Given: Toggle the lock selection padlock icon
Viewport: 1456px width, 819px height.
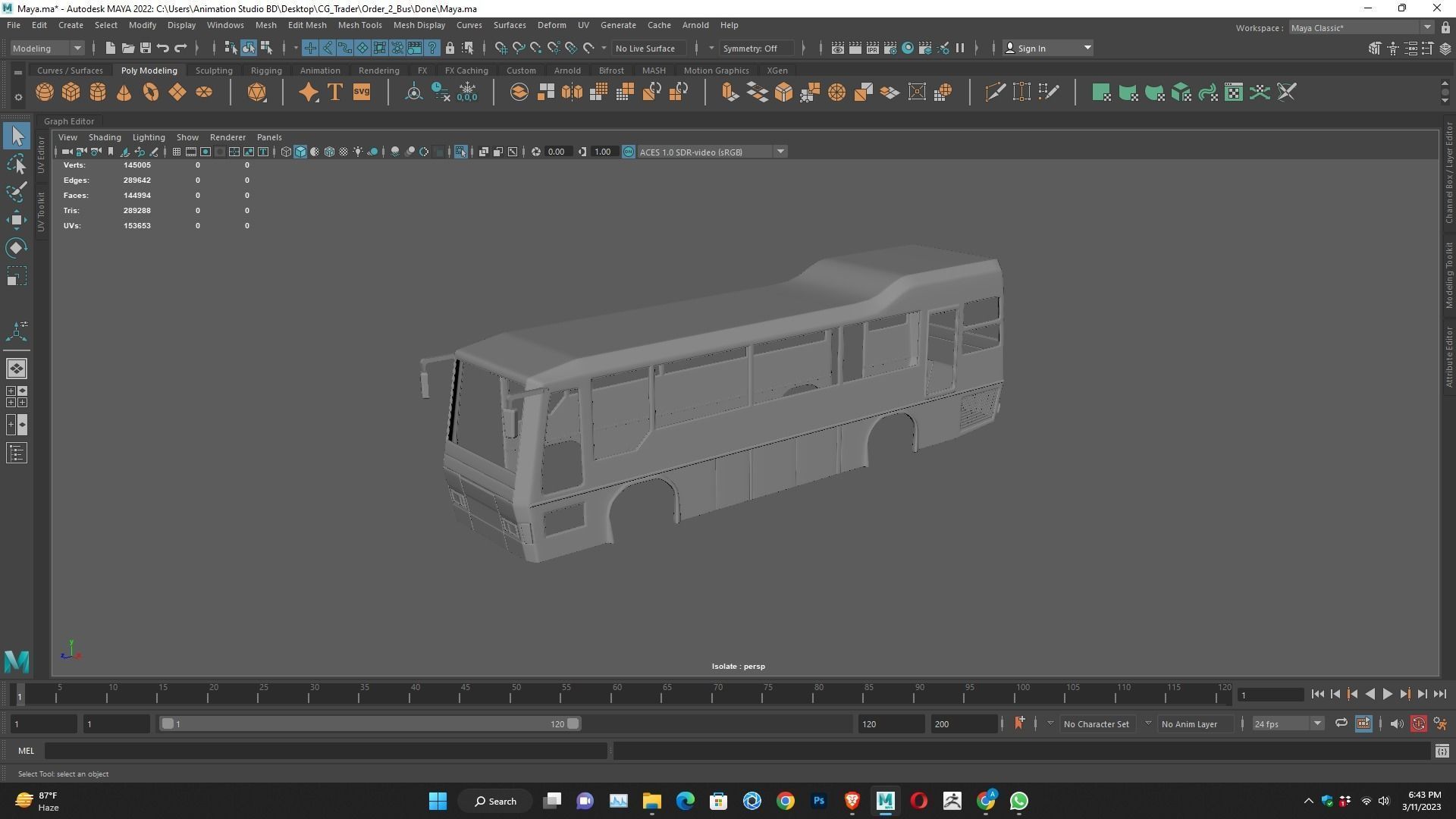Looking at the screenshot, I should point(450,48).
